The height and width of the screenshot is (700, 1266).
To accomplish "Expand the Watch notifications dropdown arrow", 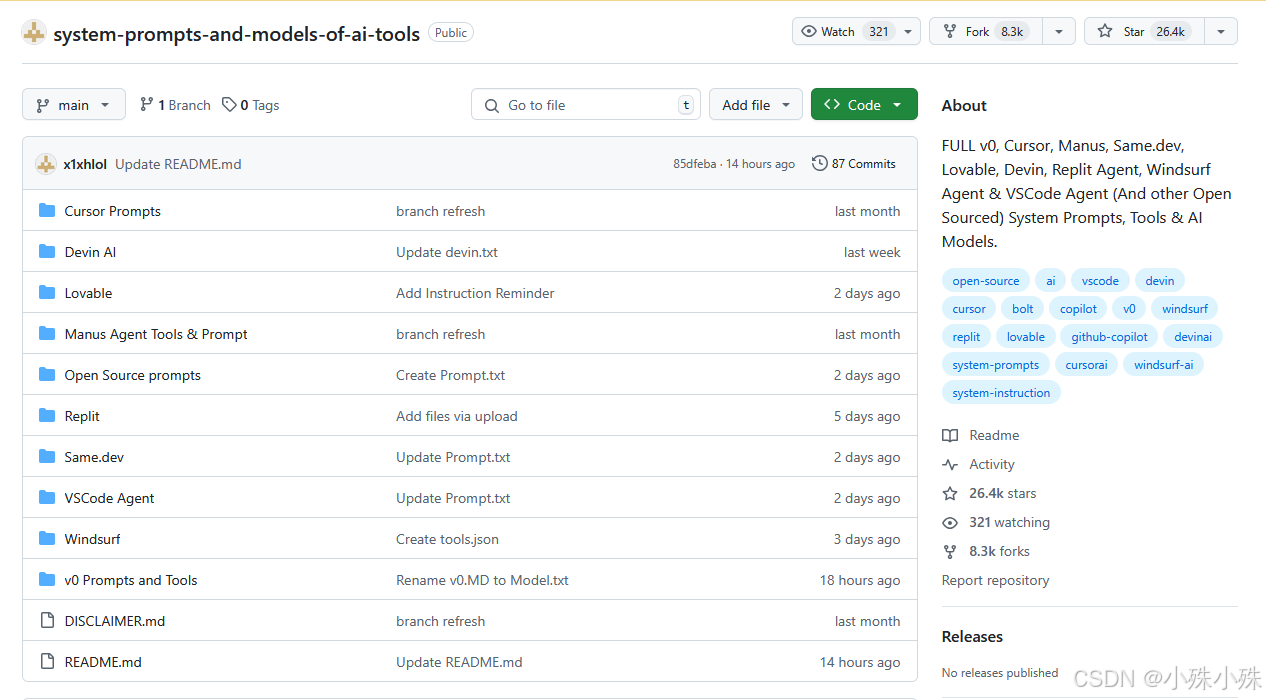I will pos(908,31).
